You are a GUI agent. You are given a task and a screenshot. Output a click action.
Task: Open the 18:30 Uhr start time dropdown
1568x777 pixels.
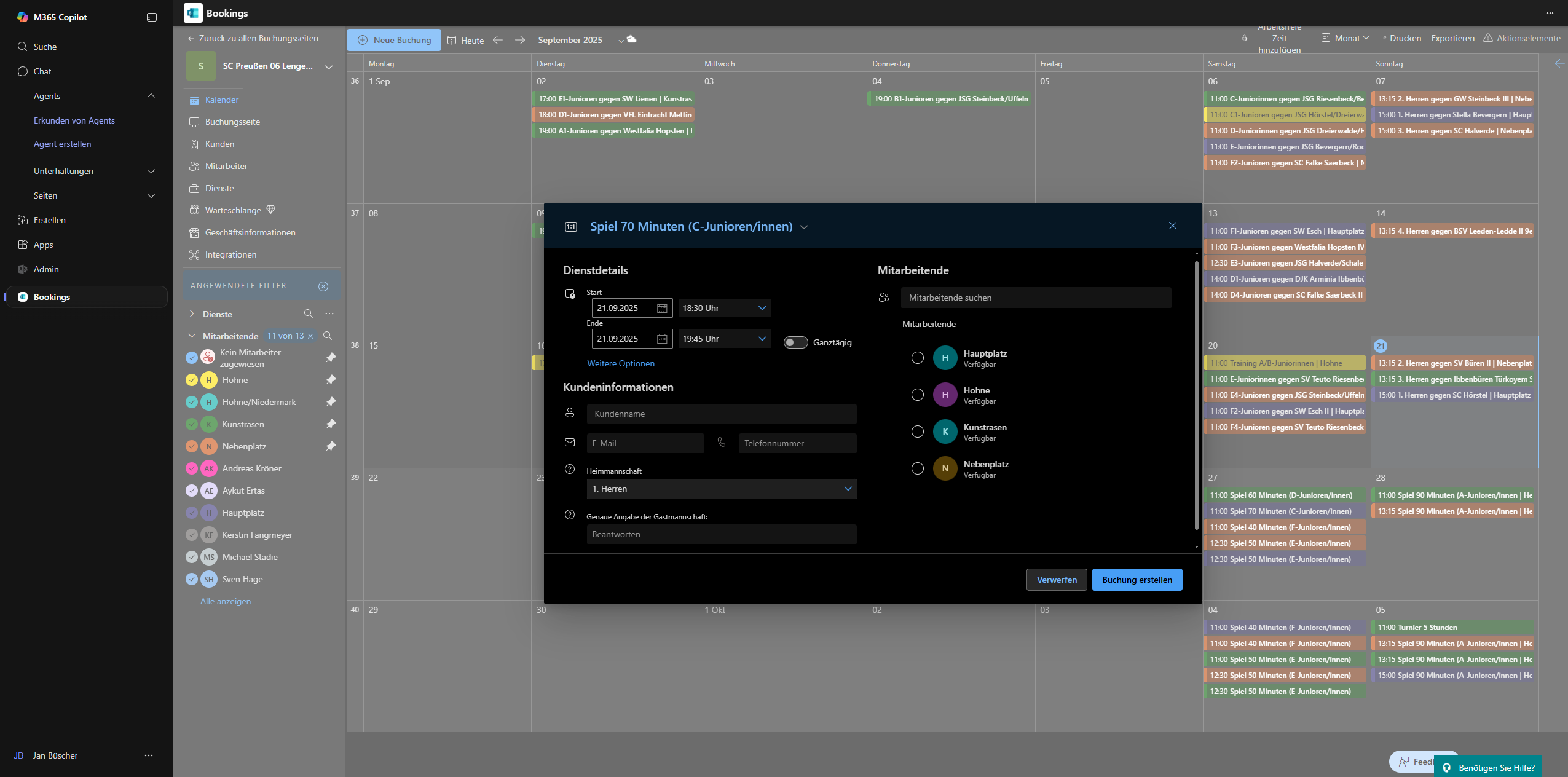coord(724,308)
